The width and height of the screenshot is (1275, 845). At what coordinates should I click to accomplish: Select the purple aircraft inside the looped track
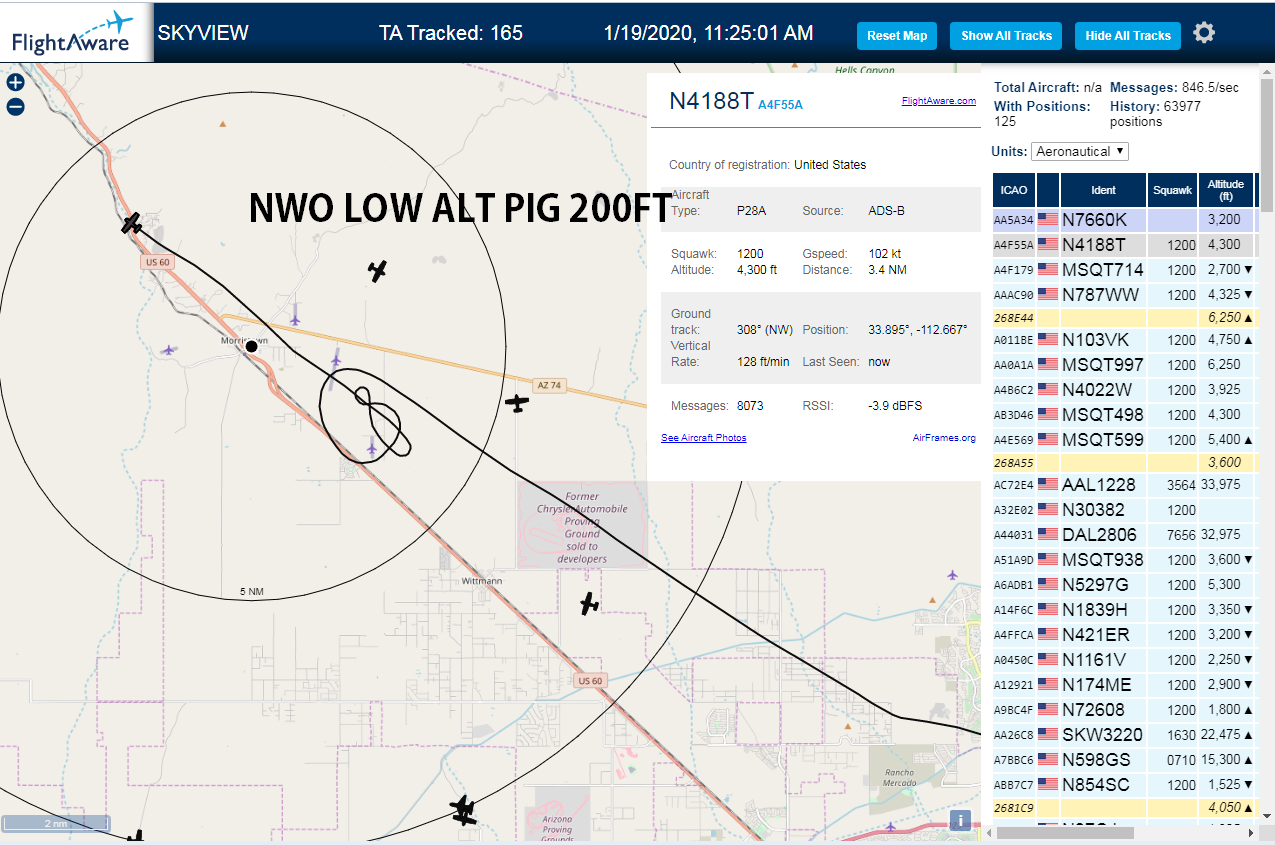click(x=372, y=446)
